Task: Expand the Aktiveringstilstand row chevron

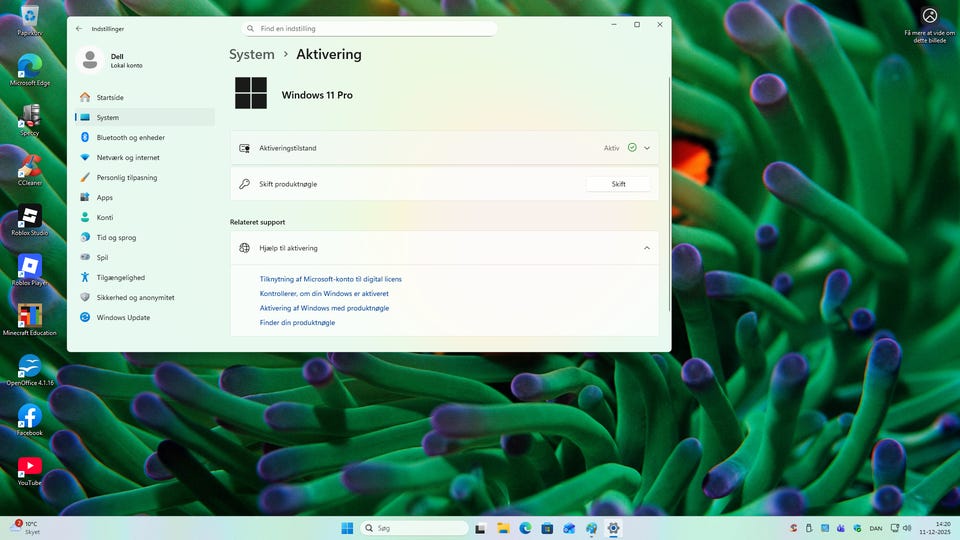Action: coord(647,148)
